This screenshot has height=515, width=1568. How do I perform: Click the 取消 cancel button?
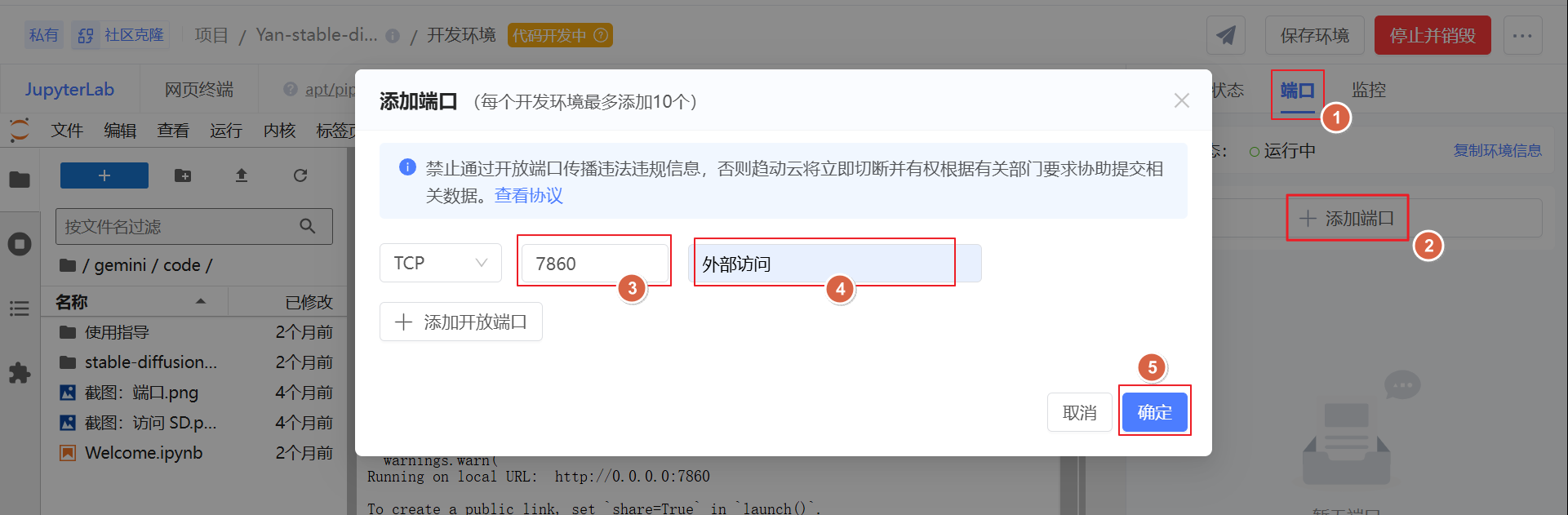pyautogui.click(x=1079, y=412)
